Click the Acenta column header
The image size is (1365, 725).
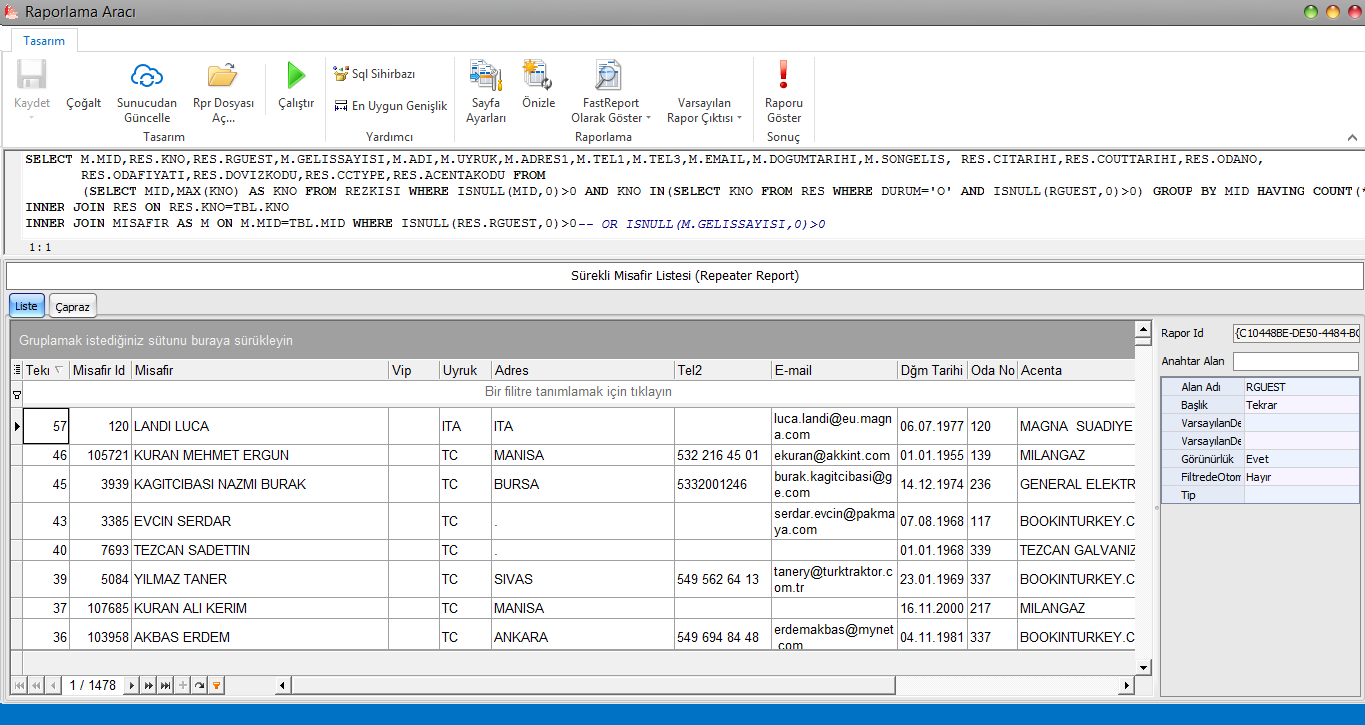pyautogui.click(x=1076, y=370)
